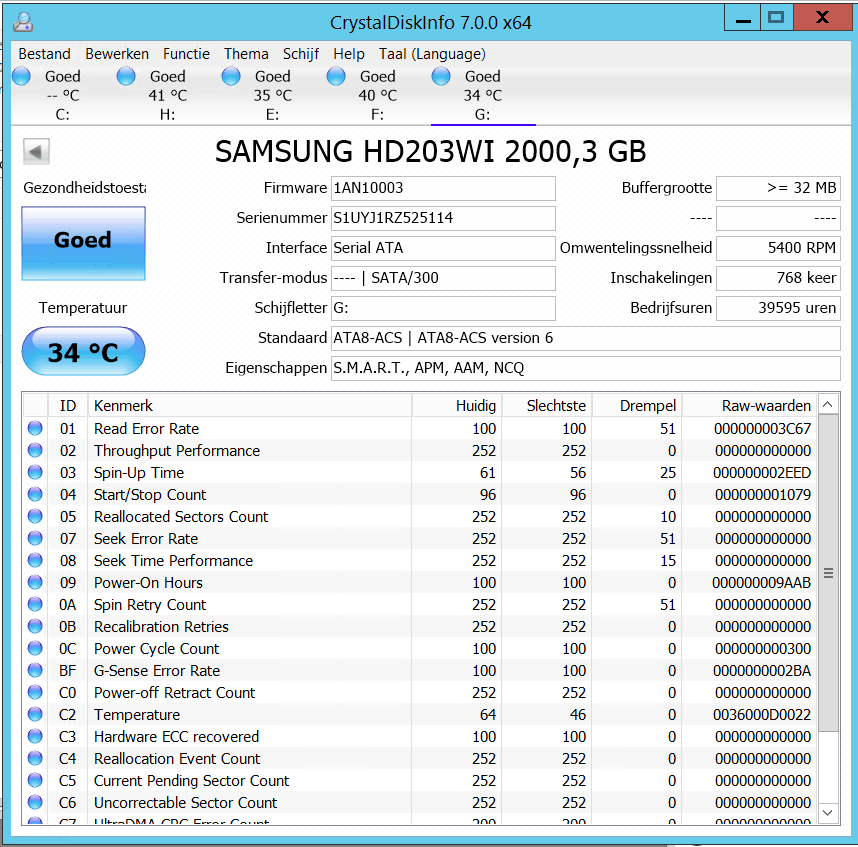This screenshot has height=847, width=858.
Task: Click the status orb for disk C:
Action: click(x=21, y=76)
